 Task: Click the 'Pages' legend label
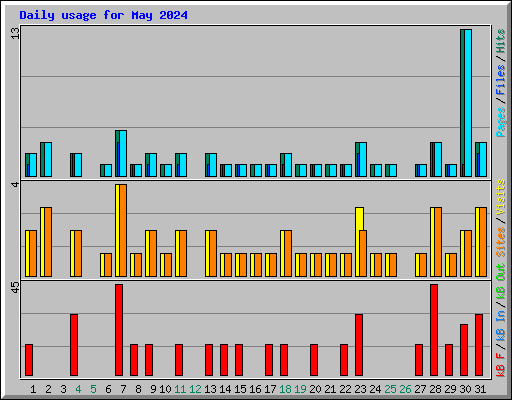(501, 122)
